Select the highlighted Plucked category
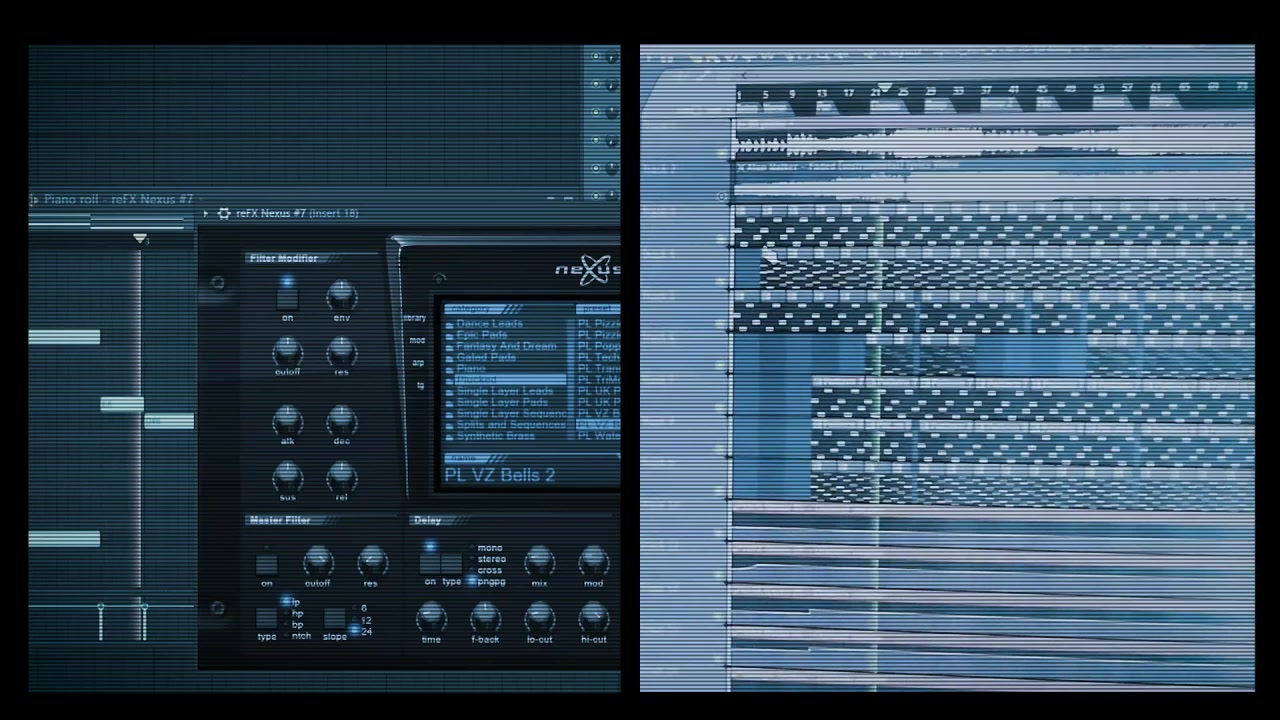1280x720 pixels. (509, 380)
